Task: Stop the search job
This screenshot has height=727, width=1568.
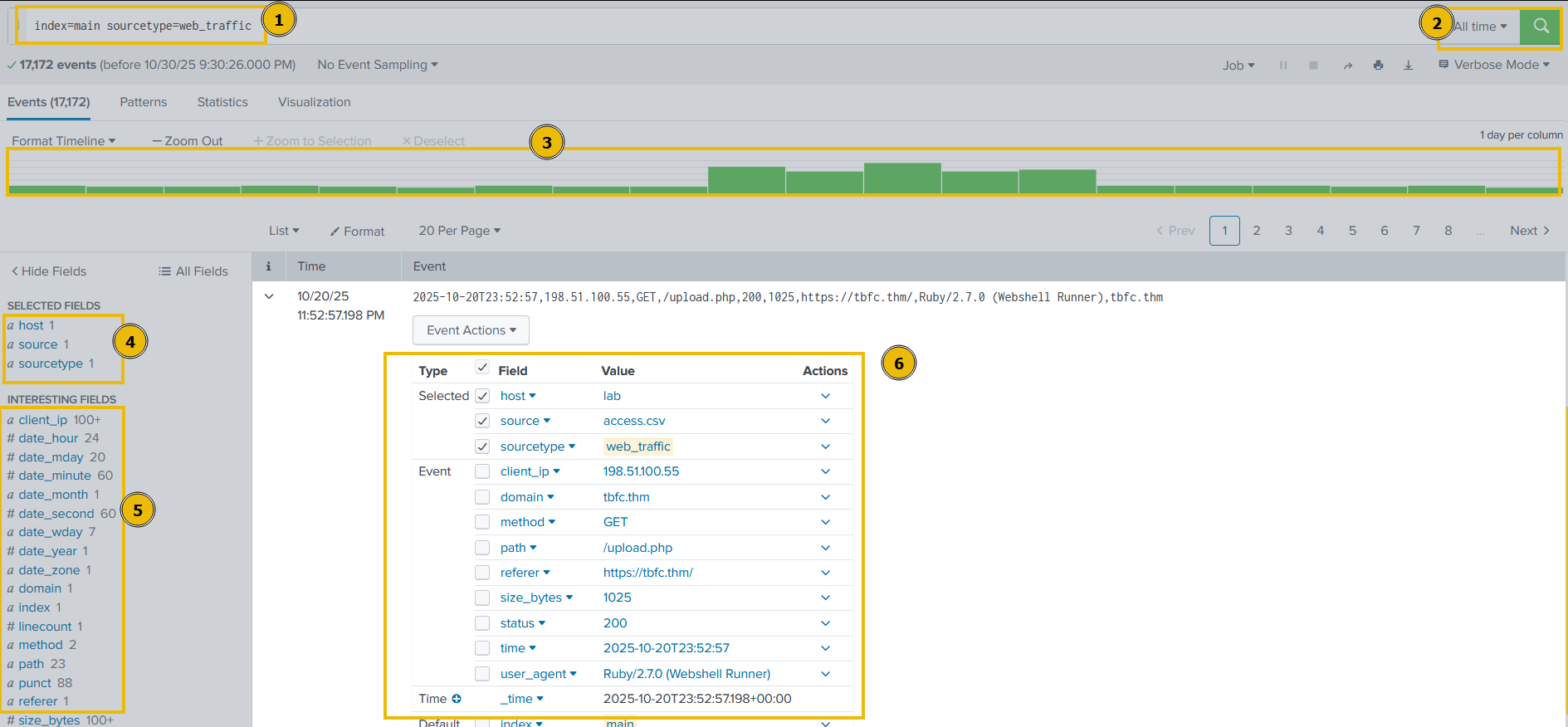Action: click(1313, 66)
